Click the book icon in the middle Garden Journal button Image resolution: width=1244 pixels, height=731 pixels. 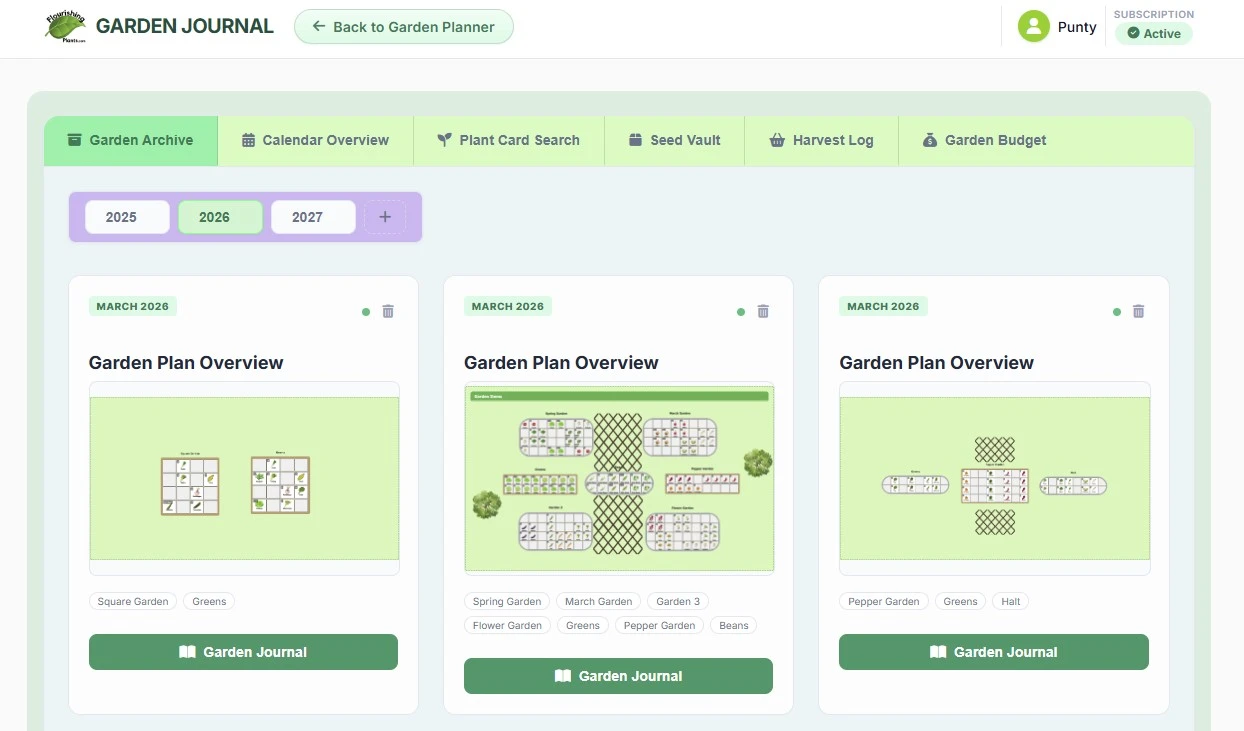point(564,675)
